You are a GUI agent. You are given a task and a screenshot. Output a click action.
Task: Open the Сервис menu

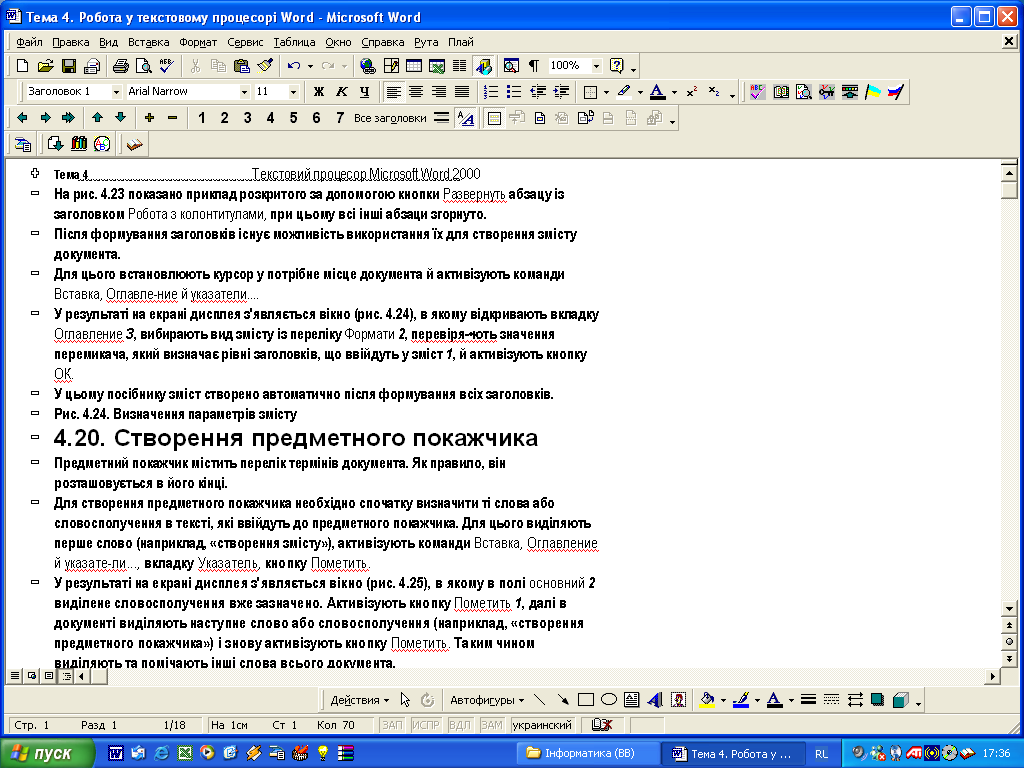tap(245, 42)
